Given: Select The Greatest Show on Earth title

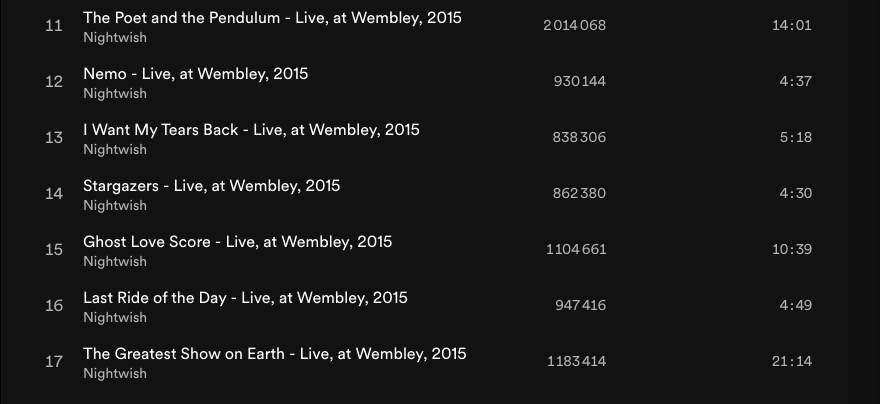Looking at the screenshot, I should [x=274, y=354].
